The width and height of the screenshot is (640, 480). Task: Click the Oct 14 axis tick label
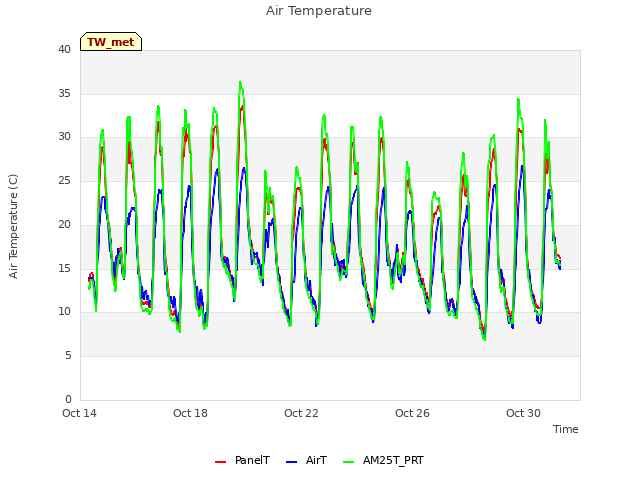pos(79,413)
